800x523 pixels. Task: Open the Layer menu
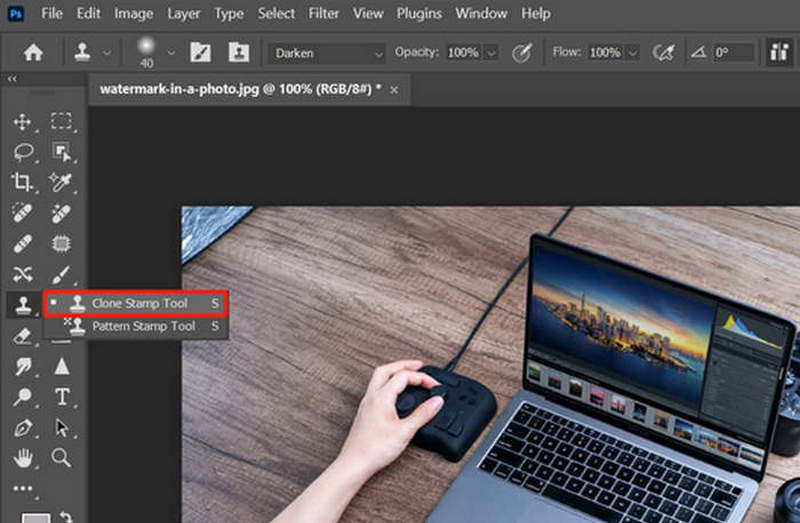pyautogui.click(x=184, y=13)
